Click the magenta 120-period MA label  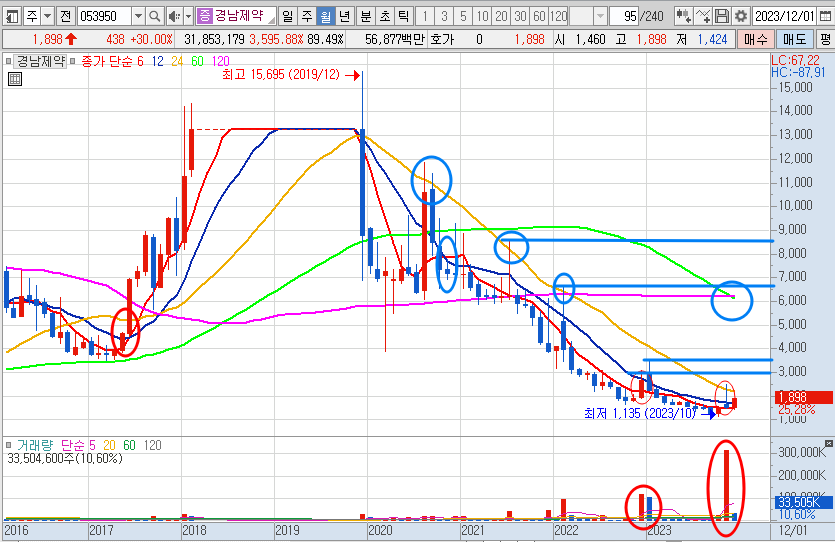220,61
